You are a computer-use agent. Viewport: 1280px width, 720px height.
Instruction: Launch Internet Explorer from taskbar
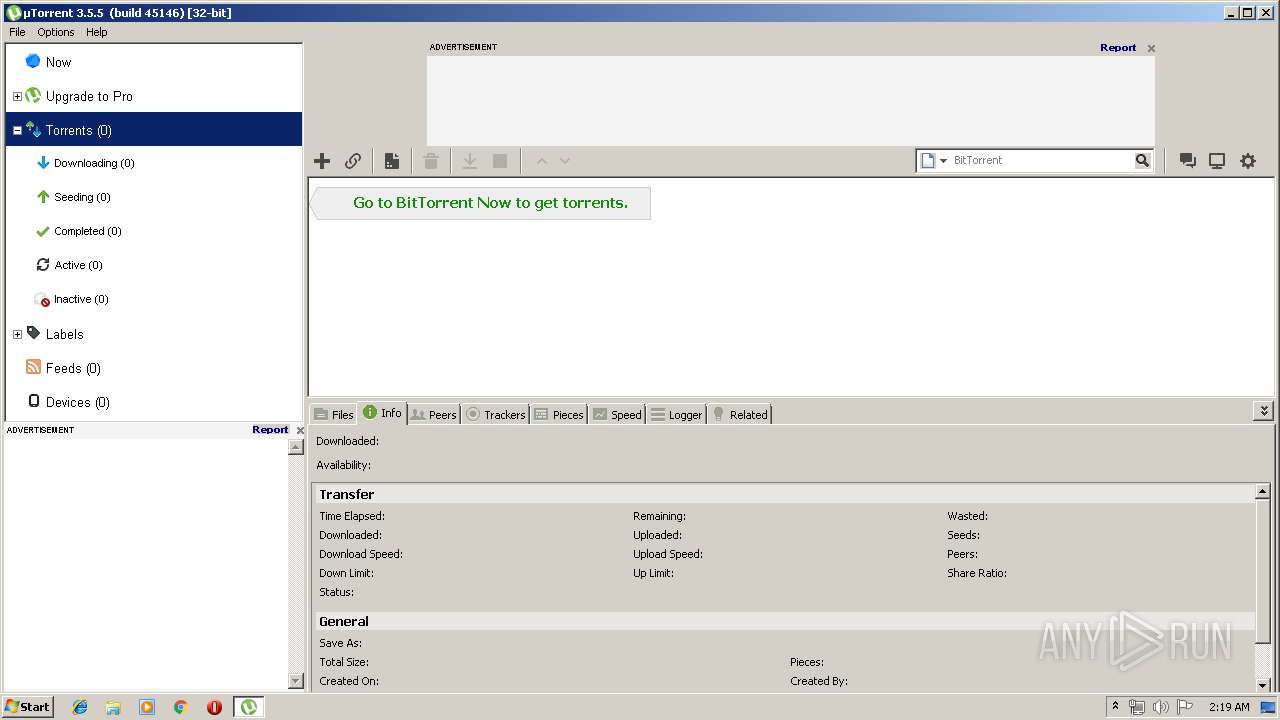point(80,707)
